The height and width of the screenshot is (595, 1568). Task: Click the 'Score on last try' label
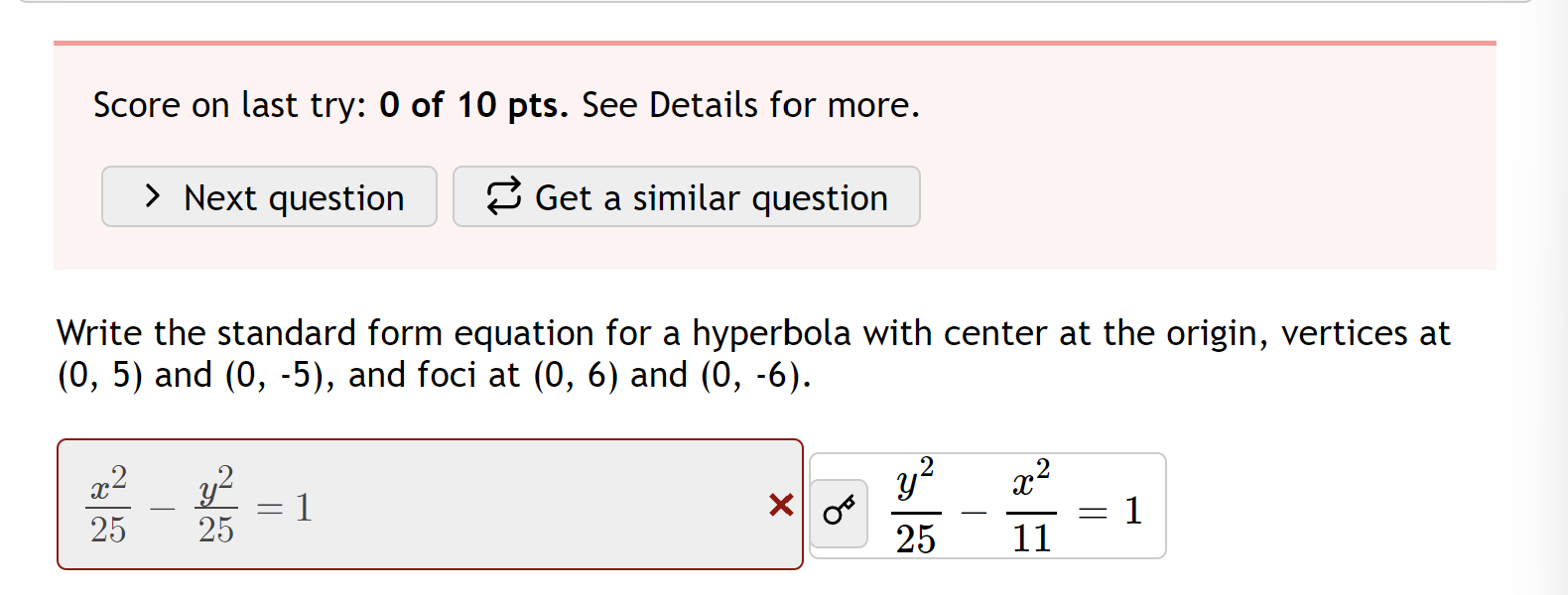pos(230,105)
